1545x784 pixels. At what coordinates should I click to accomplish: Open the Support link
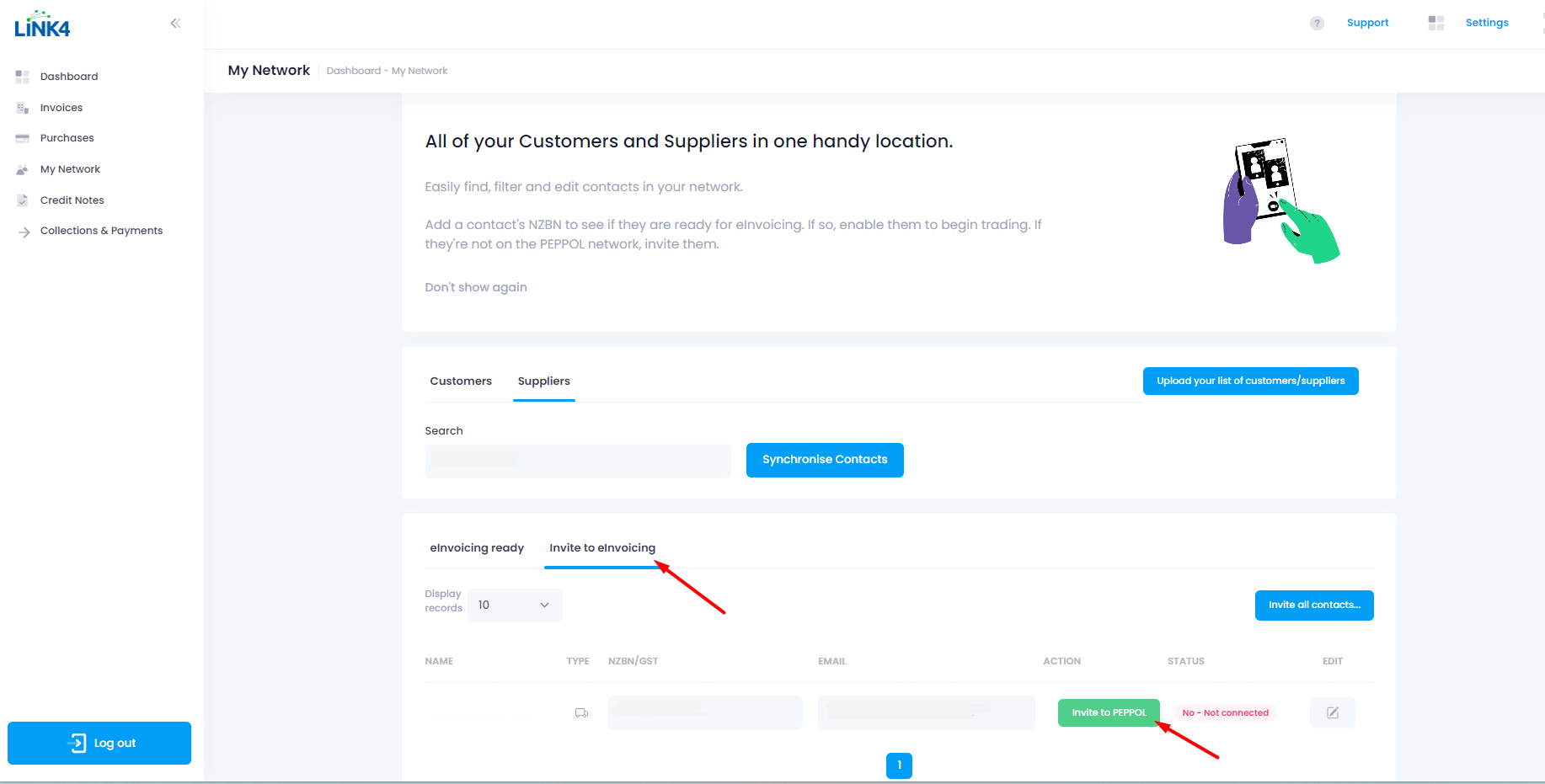1367,24
